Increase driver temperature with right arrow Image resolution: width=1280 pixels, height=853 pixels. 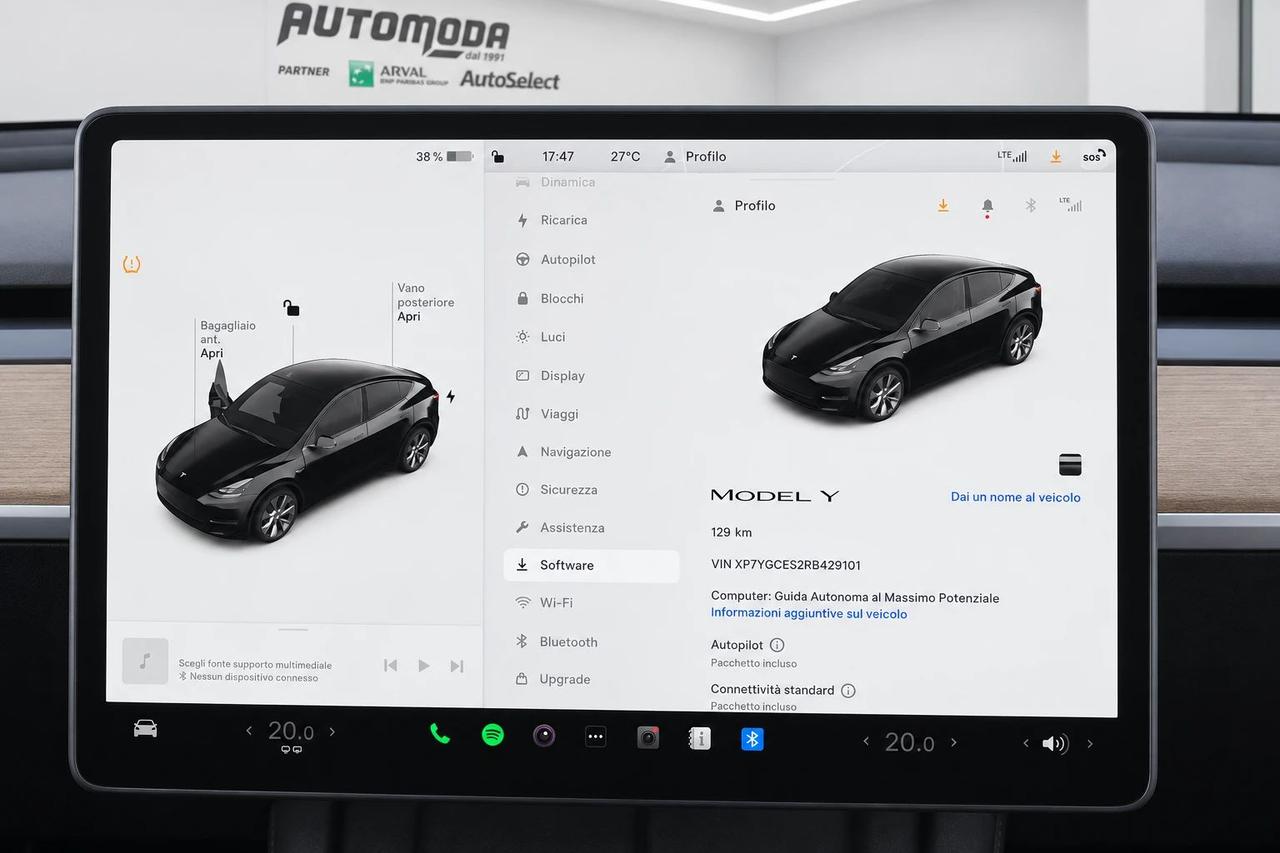[332, 732]
